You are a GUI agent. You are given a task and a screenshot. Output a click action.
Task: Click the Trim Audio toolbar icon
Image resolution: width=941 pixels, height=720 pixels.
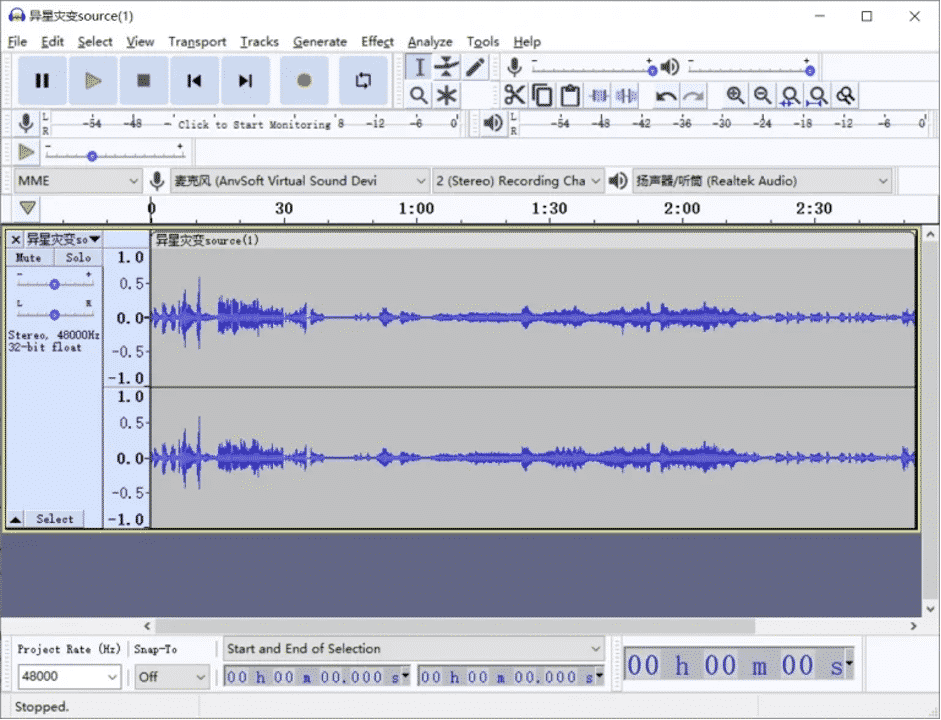[x=598, y=95]
